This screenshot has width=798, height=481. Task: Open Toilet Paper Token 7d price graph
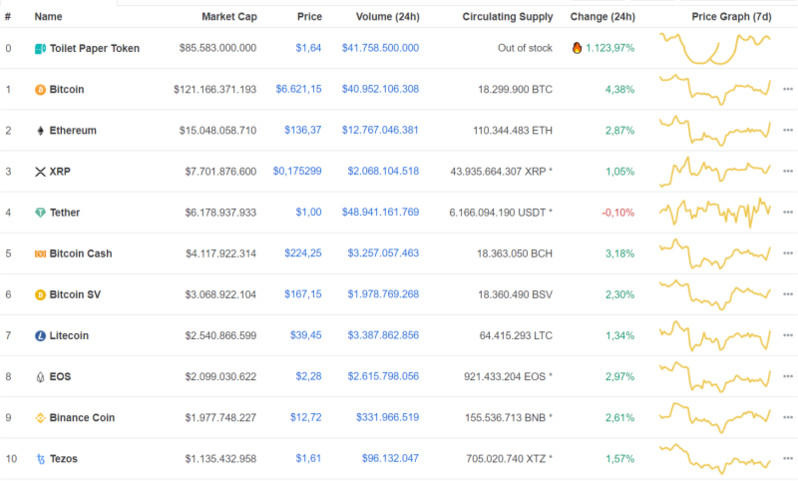[x=714, y=47]
